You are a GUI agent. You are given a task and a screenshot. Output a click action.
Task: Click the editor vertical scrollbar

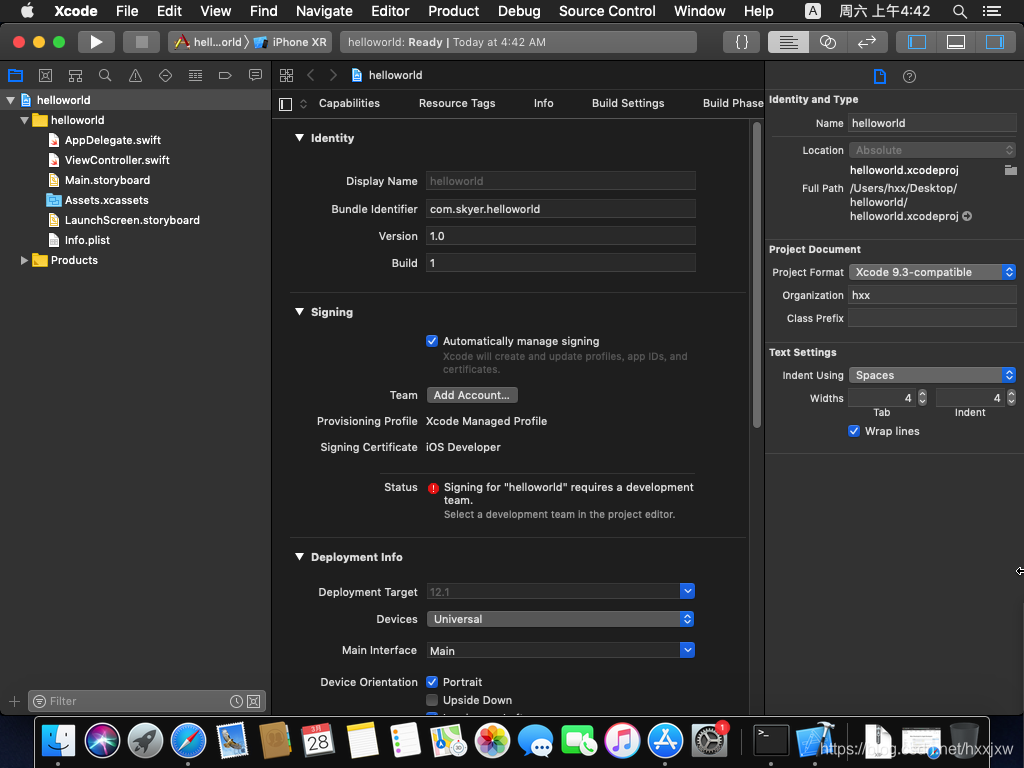(757, 274)
